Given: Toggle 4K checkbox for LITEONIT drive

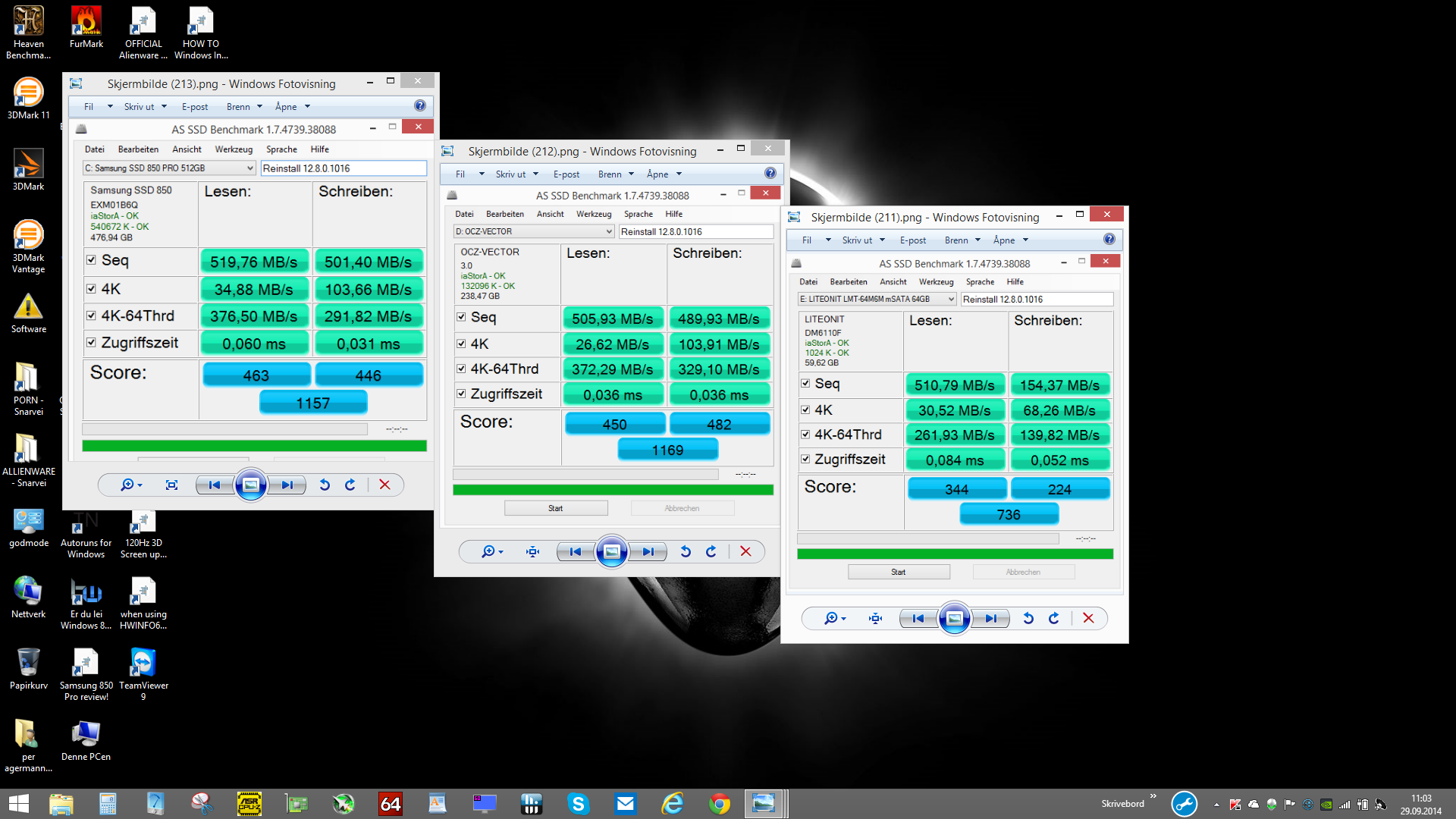Looking at the screenshot, I should [805, 409].
